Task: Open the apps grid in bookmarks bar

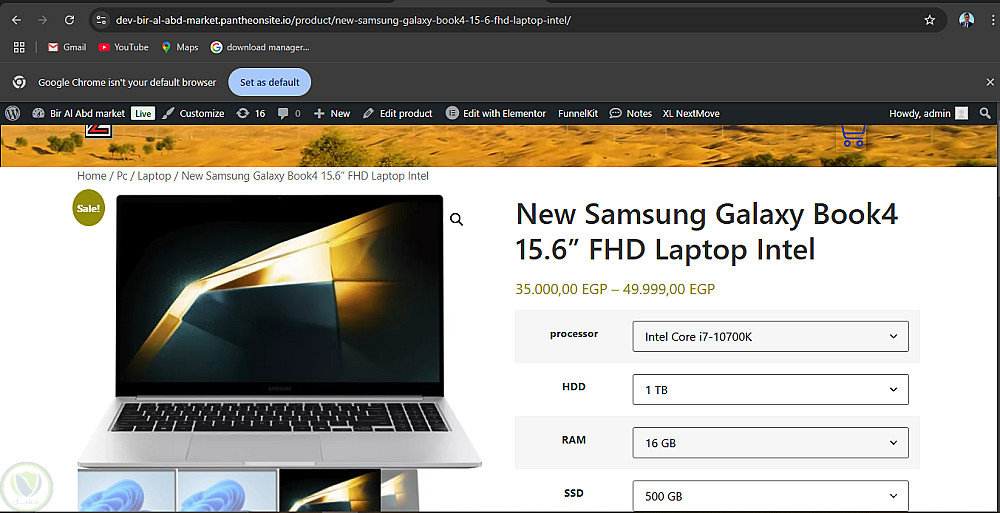Action: pos(19,47)
